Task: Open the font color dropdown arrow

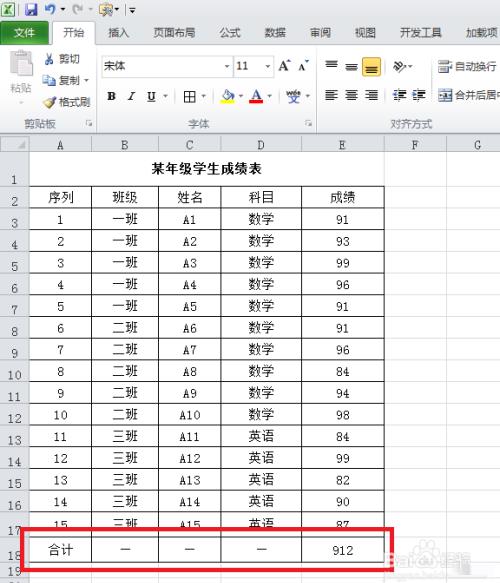Action: [x=270, y=96]
